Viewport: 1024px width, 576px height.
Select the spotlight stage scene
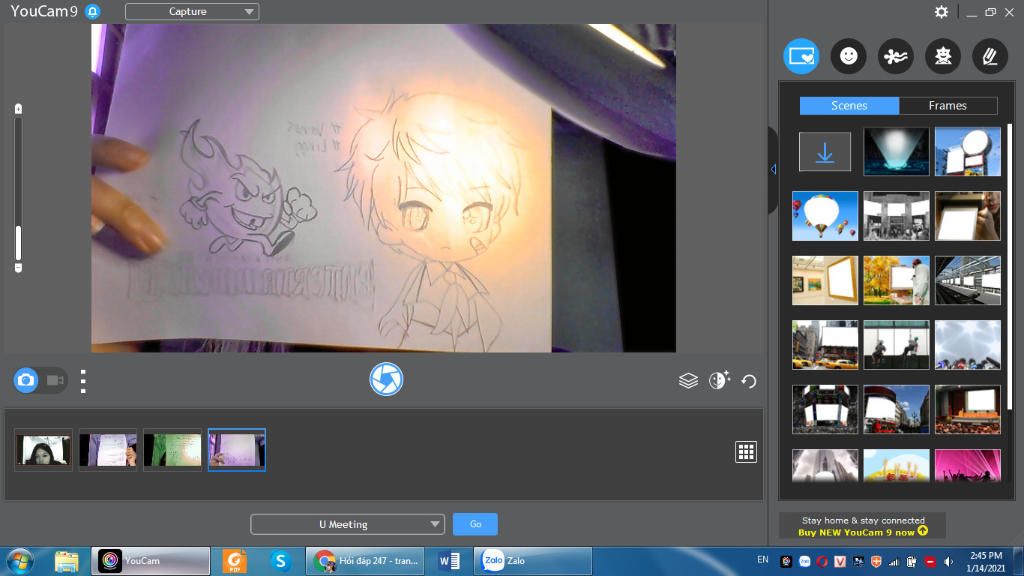coord(896,152)
